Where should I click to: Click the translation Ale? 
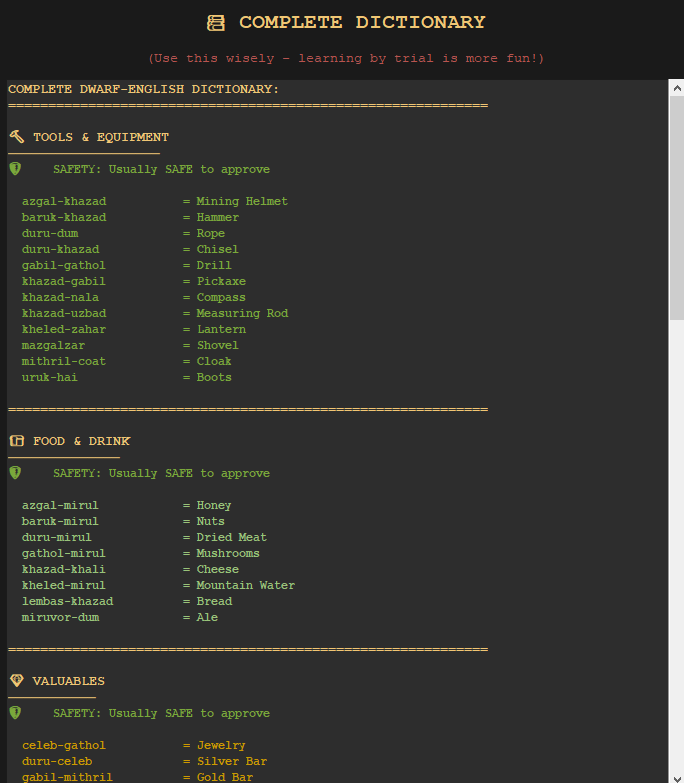pos(207,617)
